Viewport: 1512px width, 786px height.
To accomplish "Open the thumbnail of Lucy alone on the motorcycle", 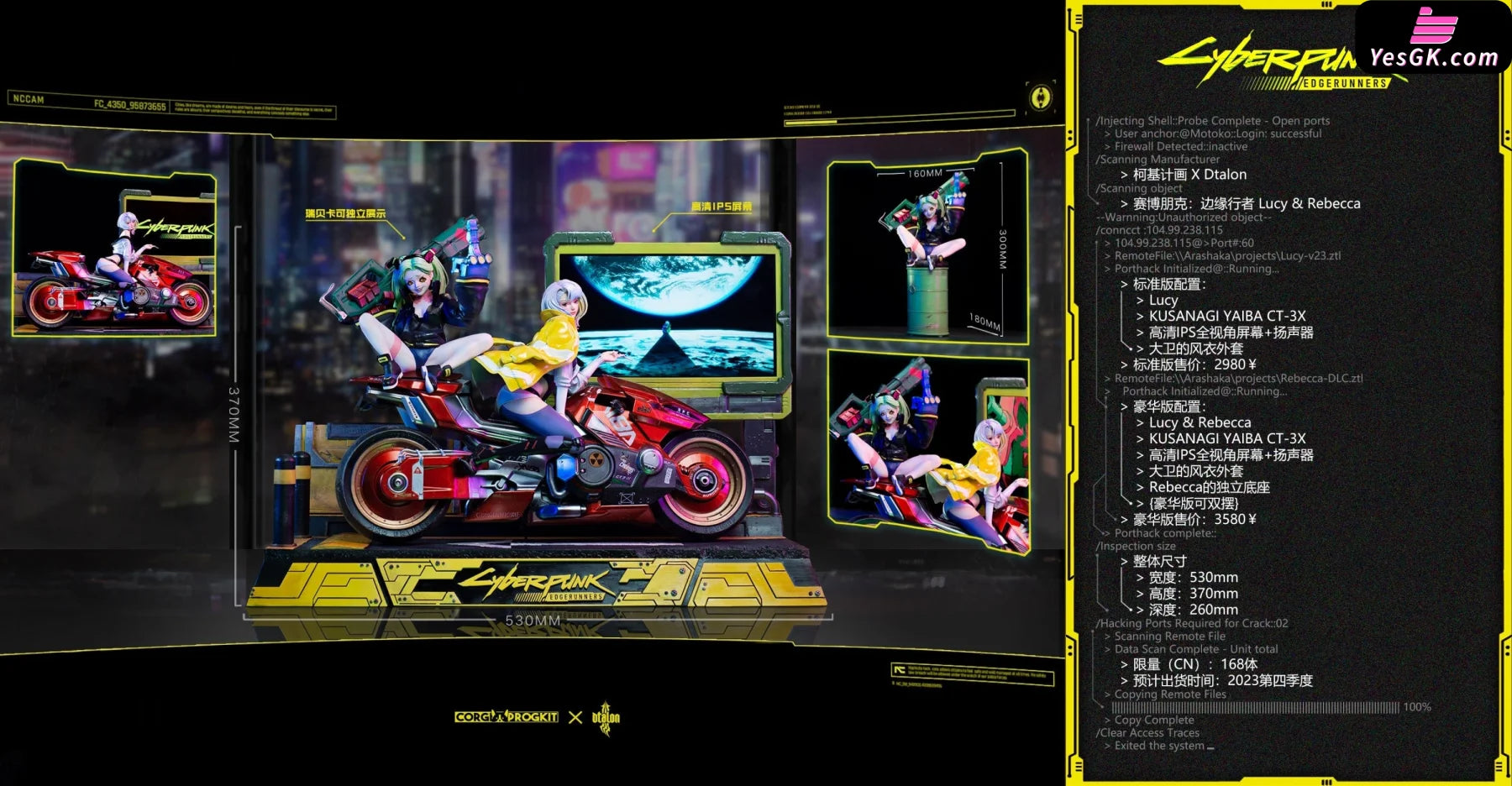I will (114, 249).
